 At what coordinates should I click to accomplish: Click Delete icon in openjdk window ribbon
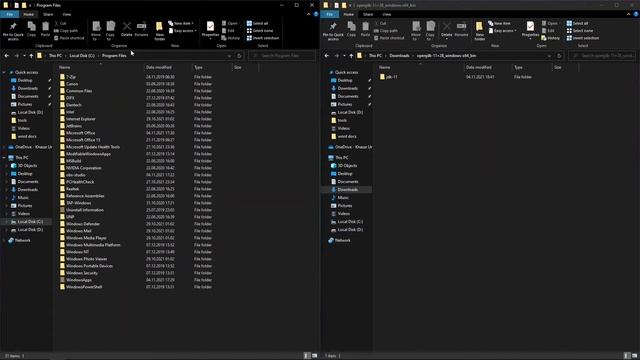[x=447, y=29]
